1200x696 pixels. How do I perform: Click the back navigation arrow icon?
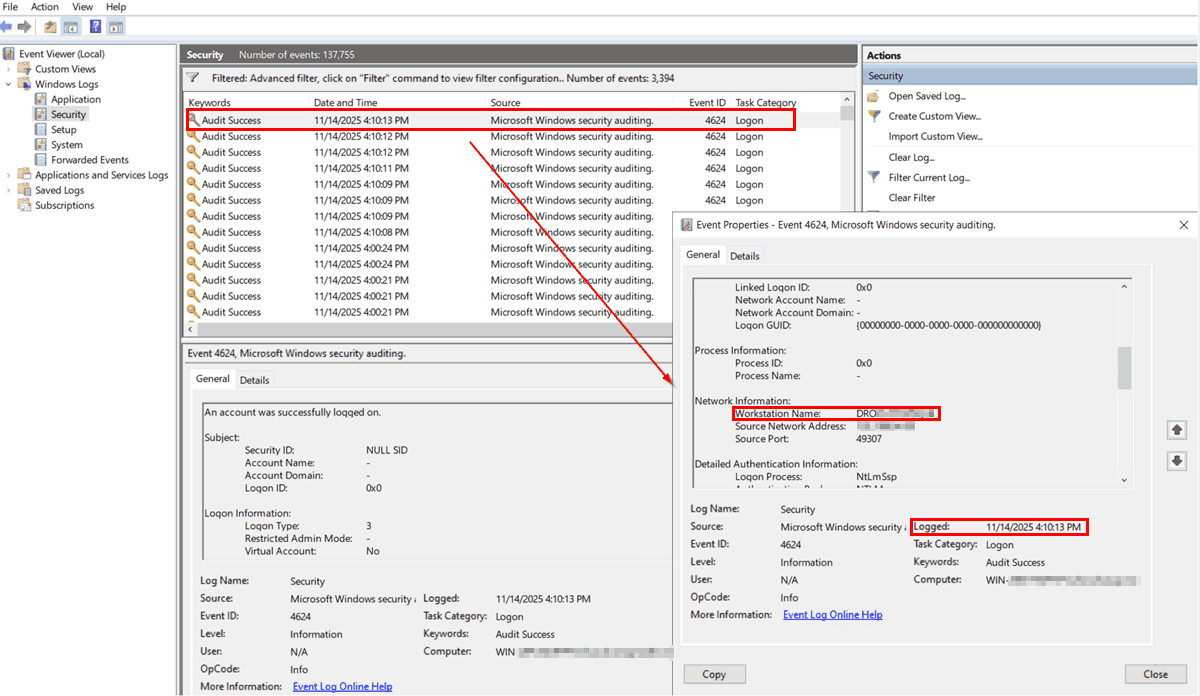pos(7,26)
